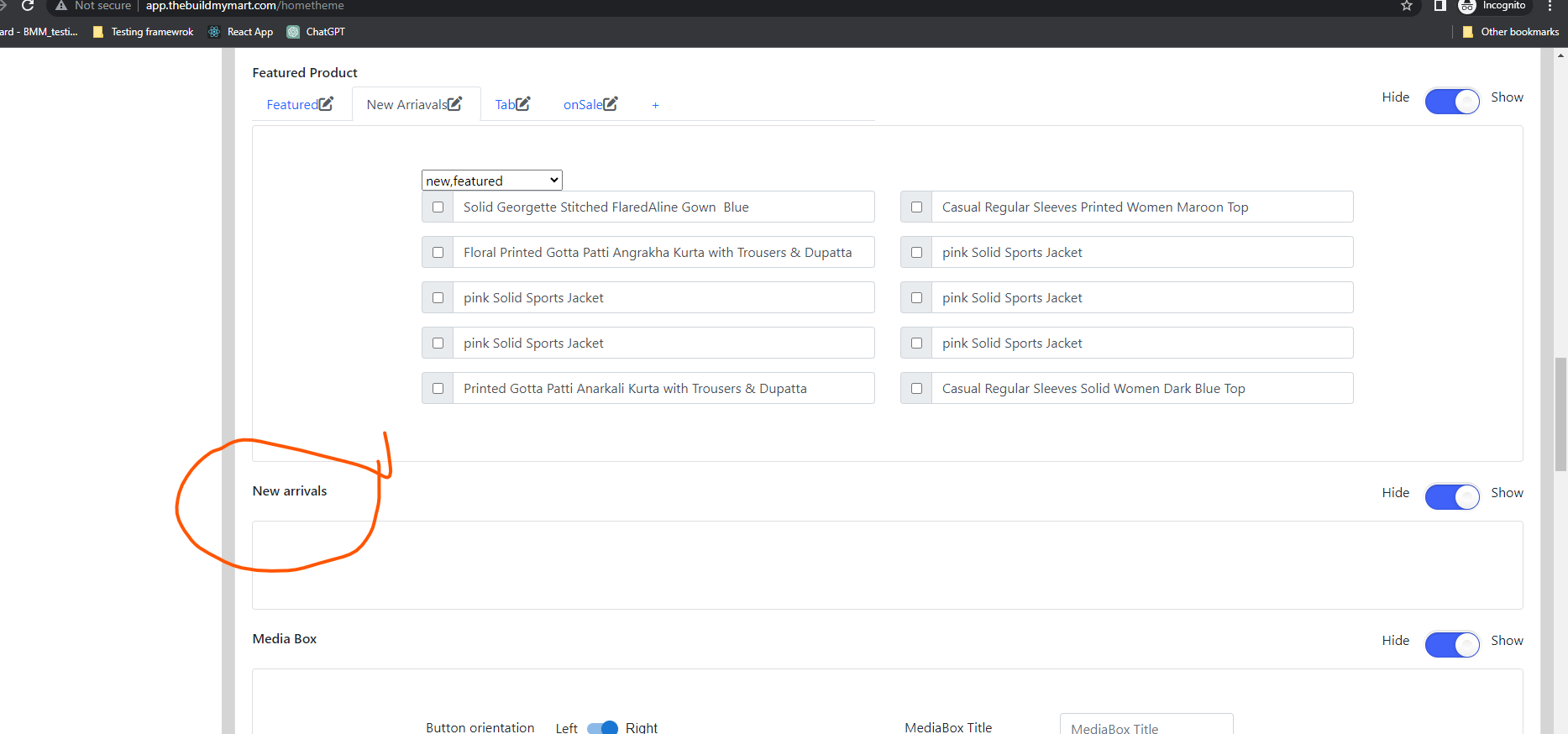Click the Media Box section heading
Viewport: 1568px width, 734px height.
285,638
